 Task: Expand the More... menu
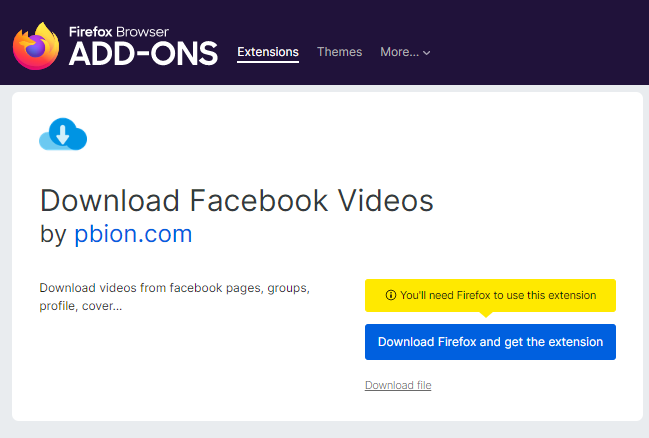tap(400, 52)
